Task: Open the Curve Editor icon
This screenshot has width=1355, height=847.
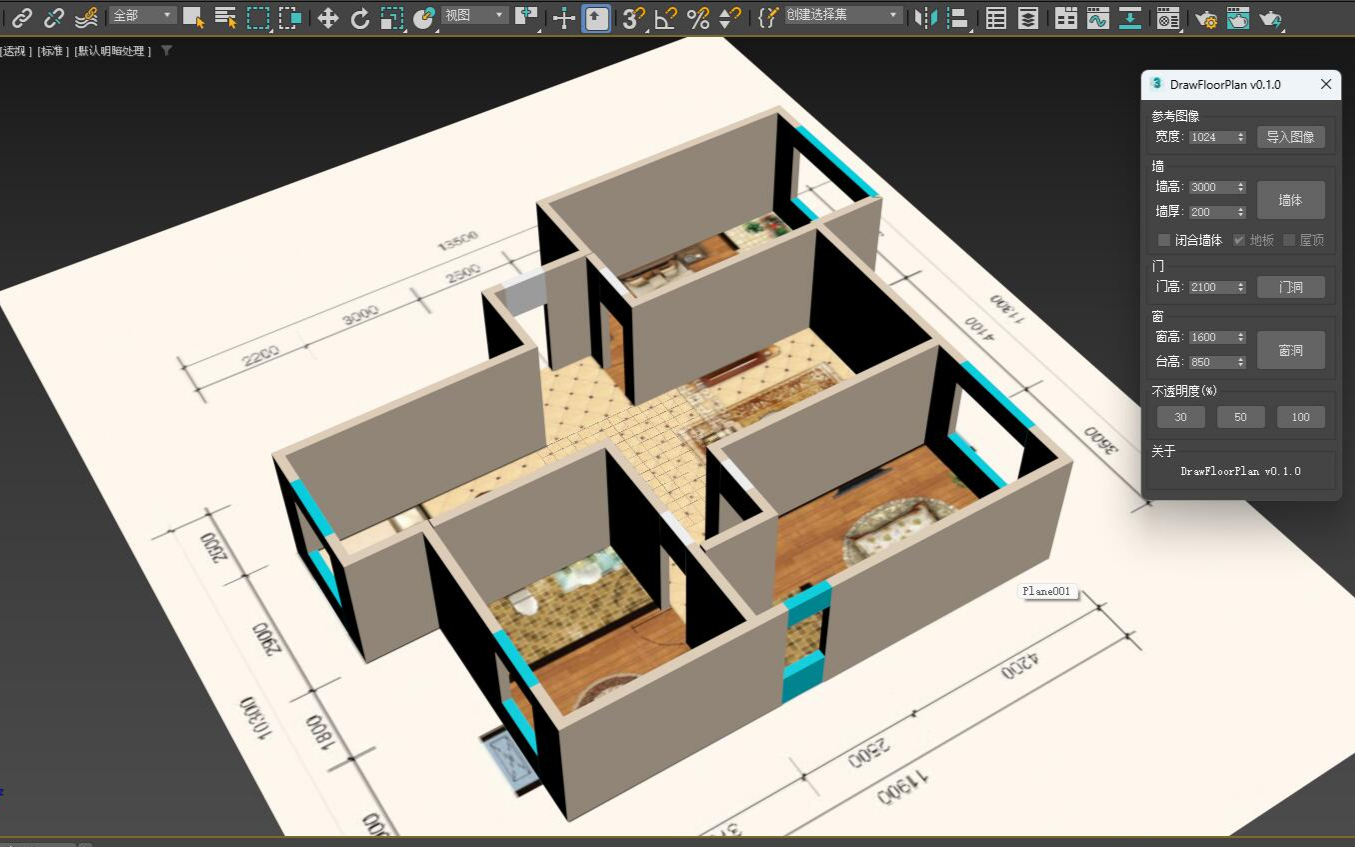Action: (x=1098, y=17)
